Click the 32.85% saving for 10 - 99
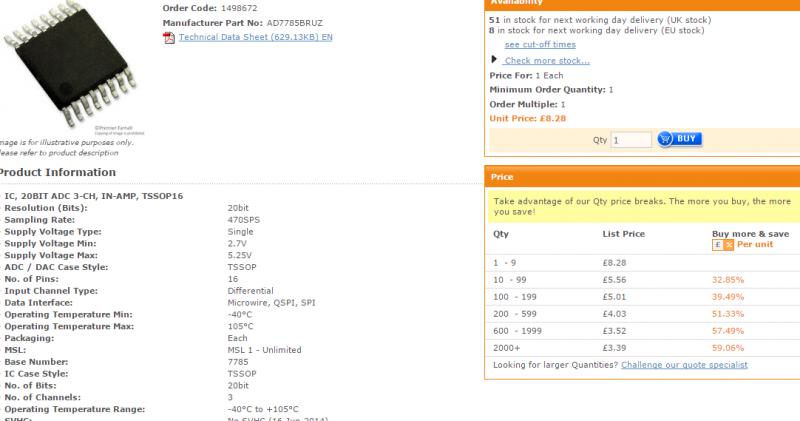 tap(728, 279)
